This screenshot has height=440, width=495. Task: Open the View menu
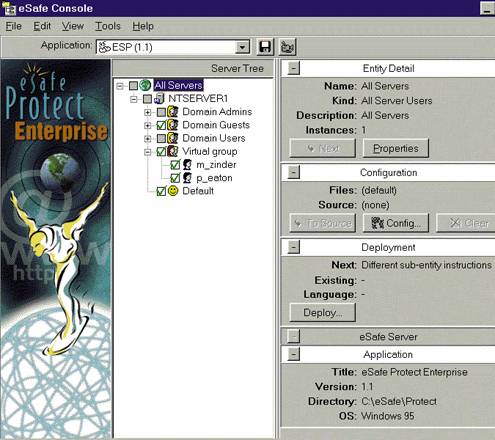(x=73, y=26)
